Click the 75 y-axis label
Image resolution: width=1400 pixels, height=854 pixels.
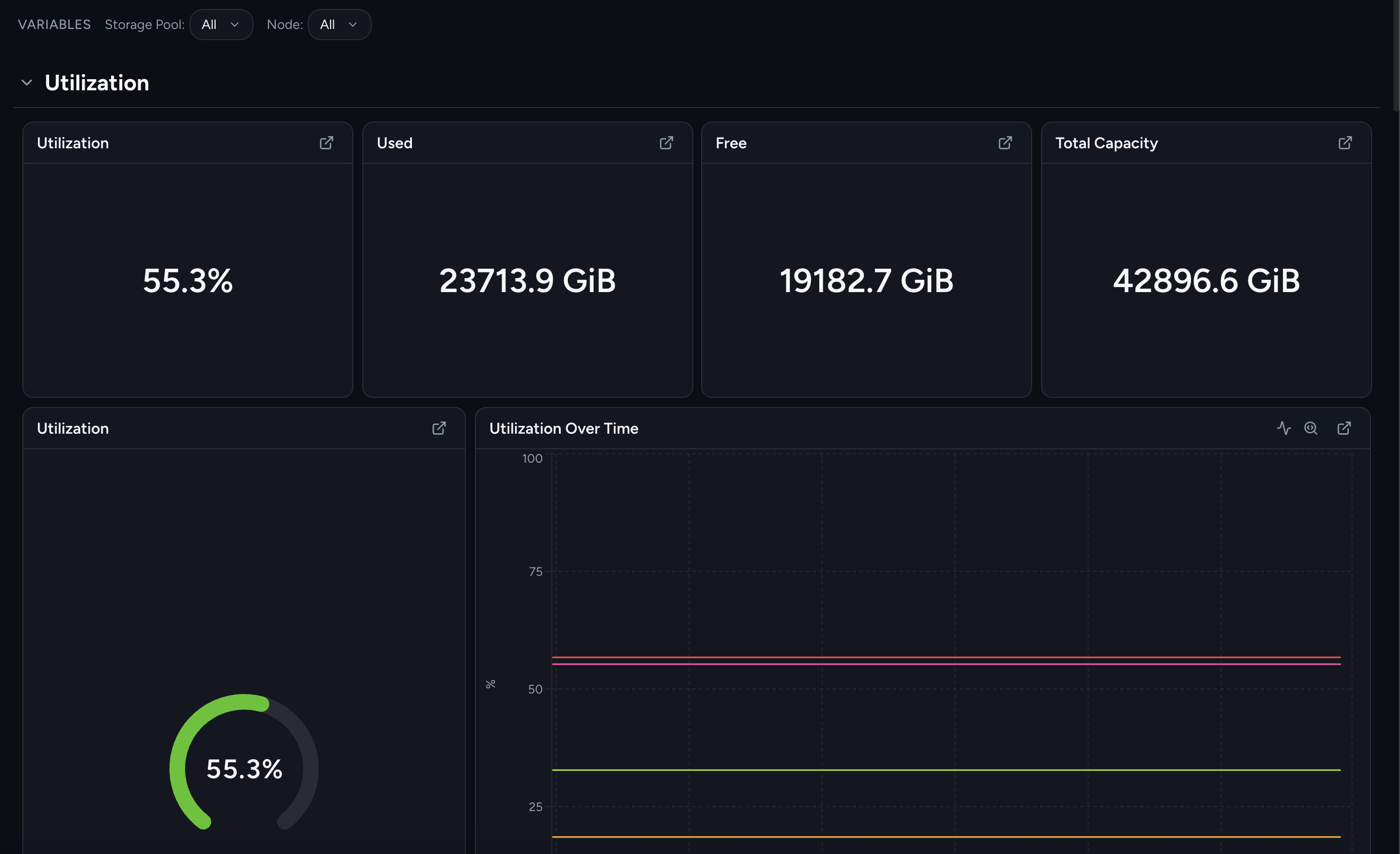[x=536, y=571]
